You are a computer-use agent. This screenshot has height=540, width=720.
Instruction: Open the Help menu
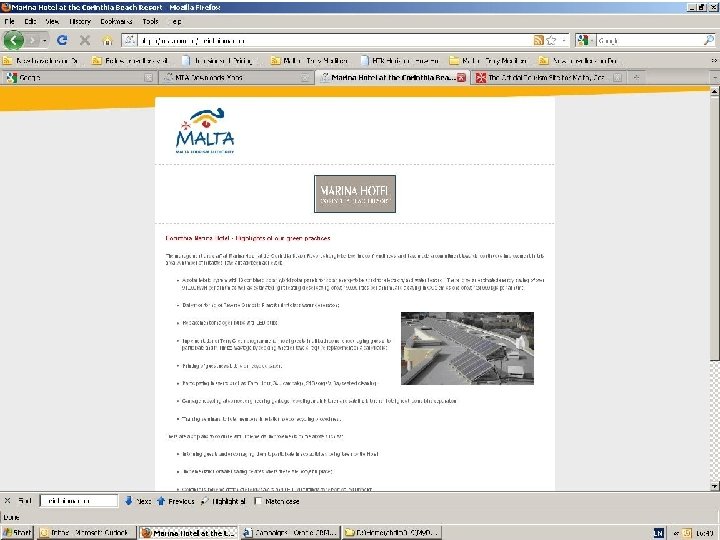(176, 21)
